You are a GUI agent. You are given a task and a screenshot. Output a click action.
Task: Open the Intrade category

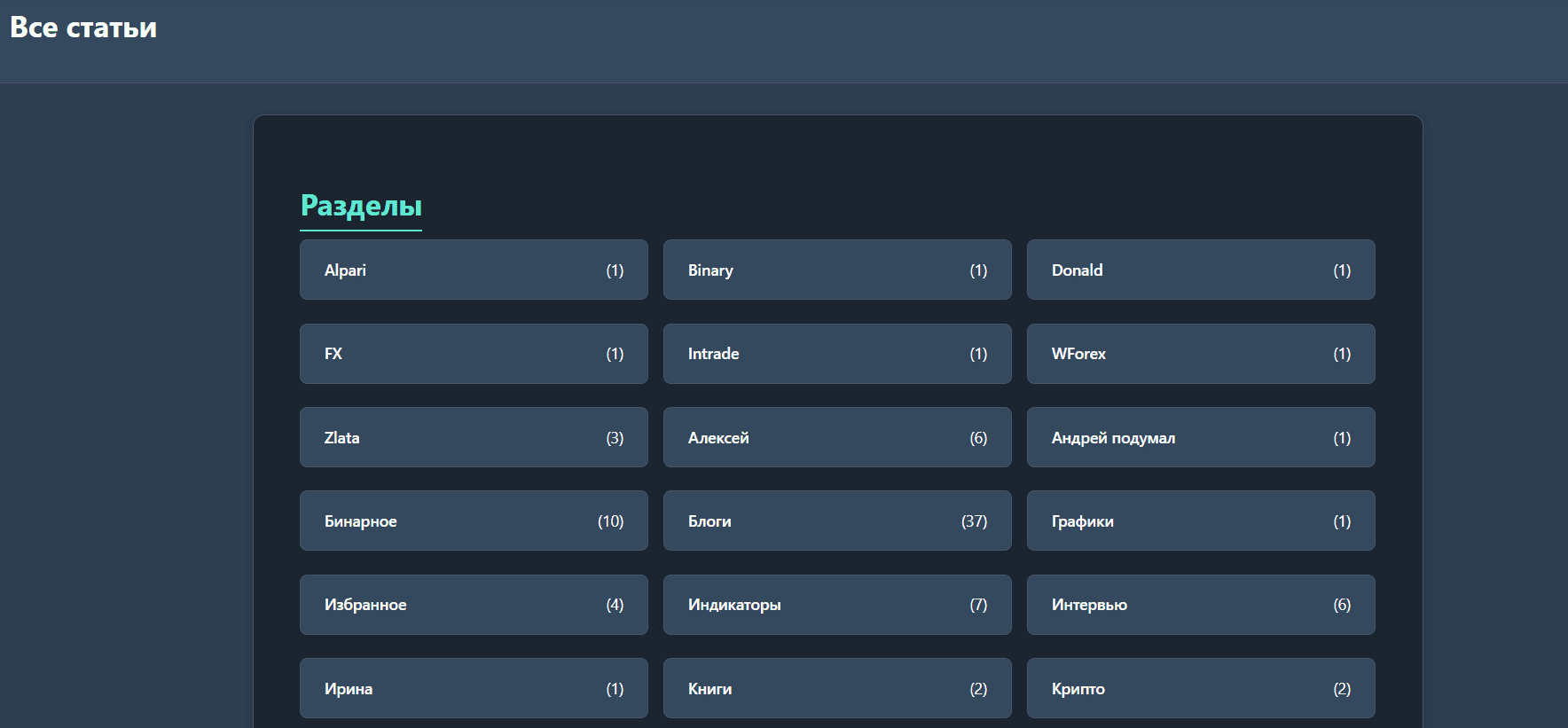(x=836, y=354)
